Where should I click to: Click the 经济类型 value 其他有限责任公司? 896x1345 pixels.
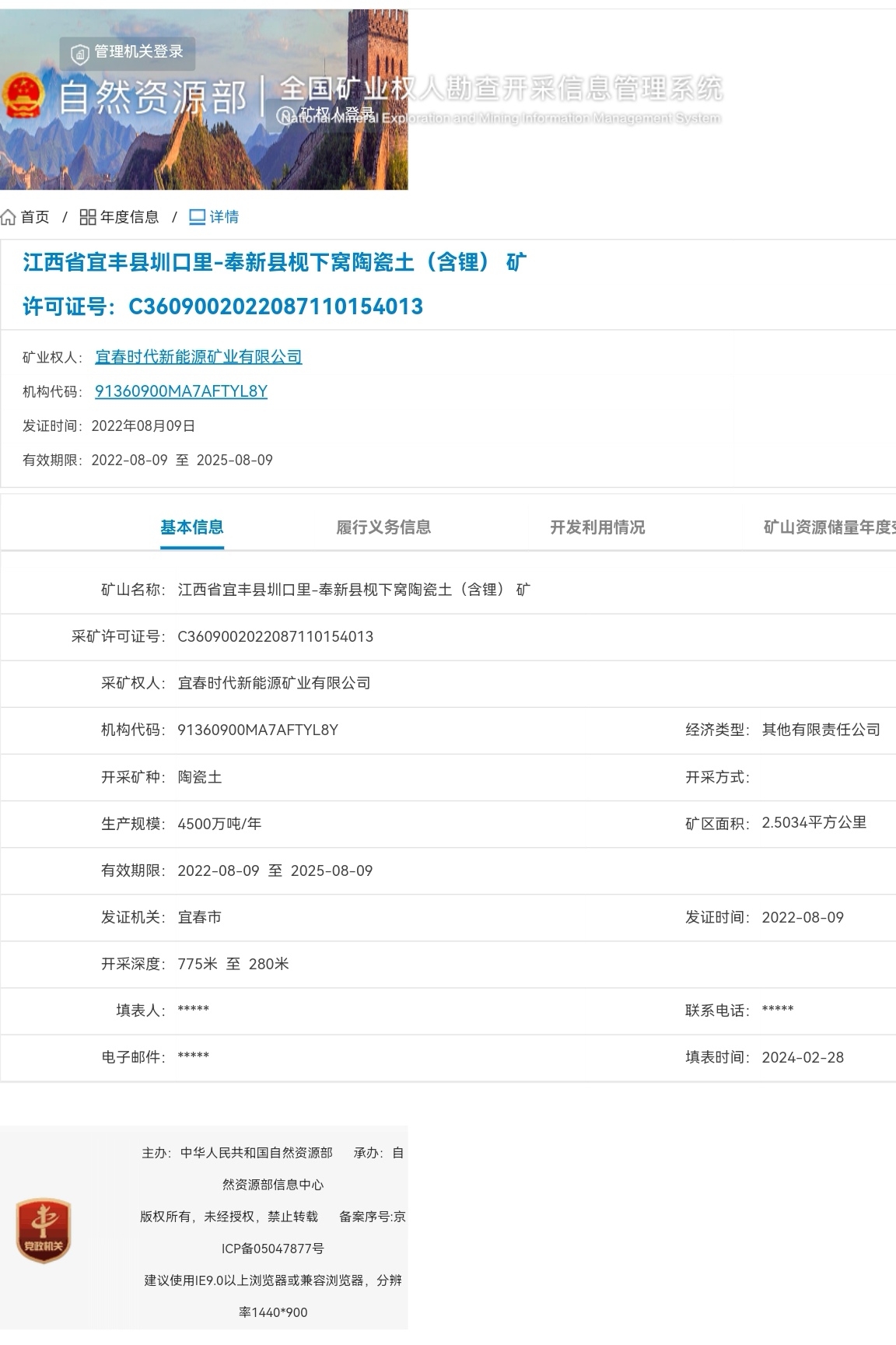821,730
